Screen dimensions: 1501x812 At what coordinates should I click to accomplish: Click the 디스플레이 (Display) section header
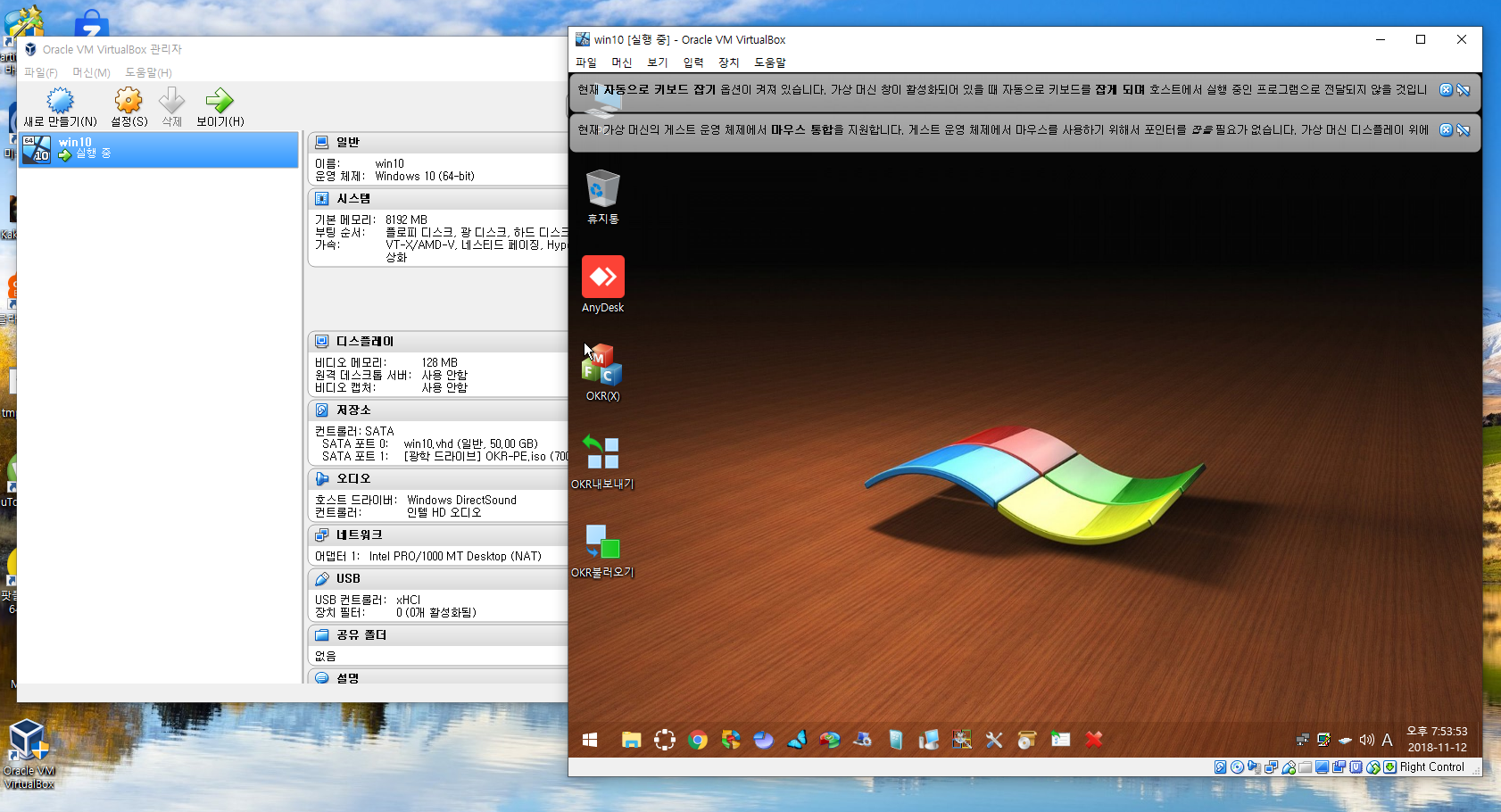coord(439,342)
